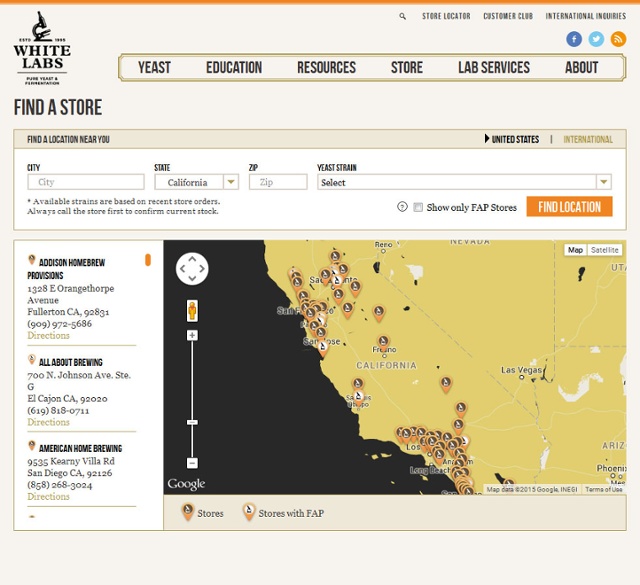Click the FAP store marker near San Jose
640x585 pixels.
tap(323, 349)
